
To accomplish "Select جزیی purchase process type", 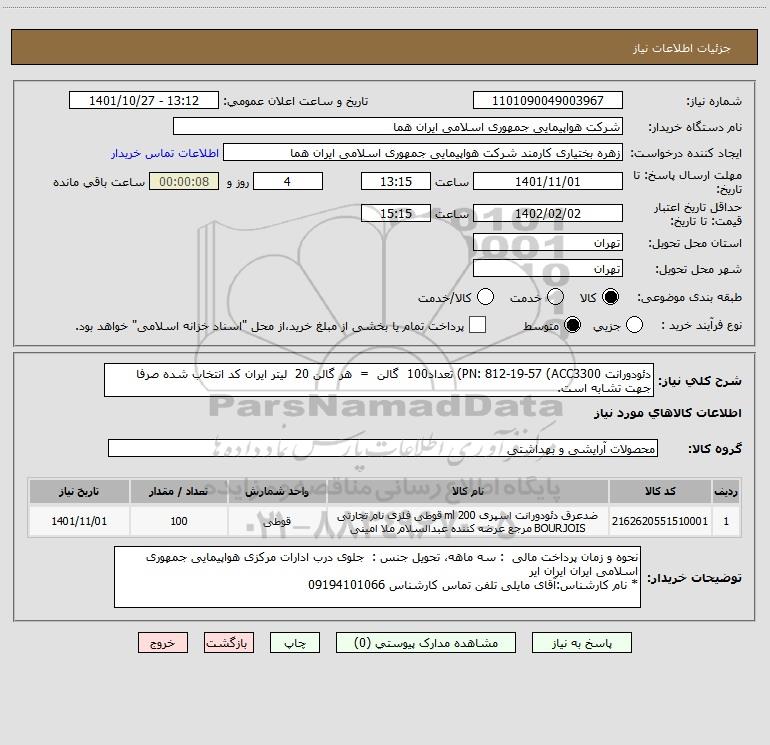I will click(x=632, y=325).
